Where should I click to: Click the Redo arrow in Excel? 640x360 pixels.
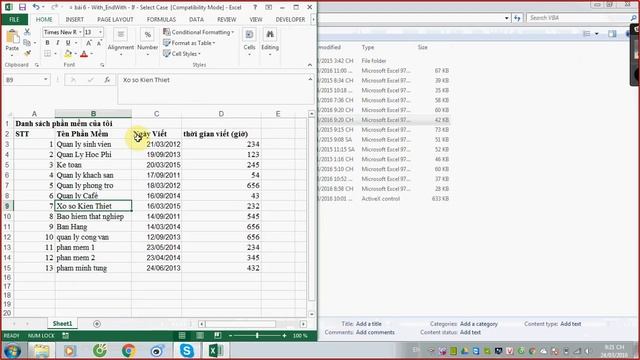pyautogui.click(x=54, y=7)
